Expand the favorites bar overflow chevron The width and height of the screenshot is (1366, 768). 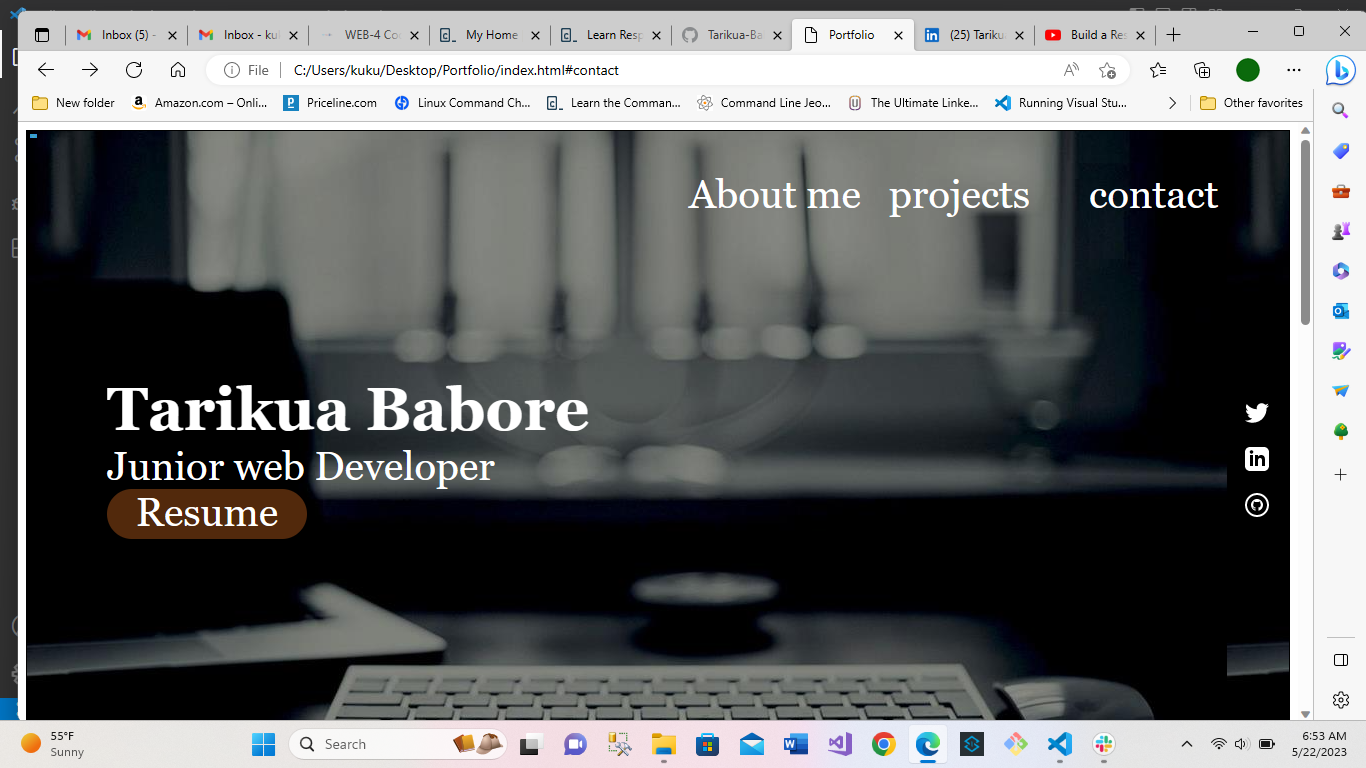1172,102
